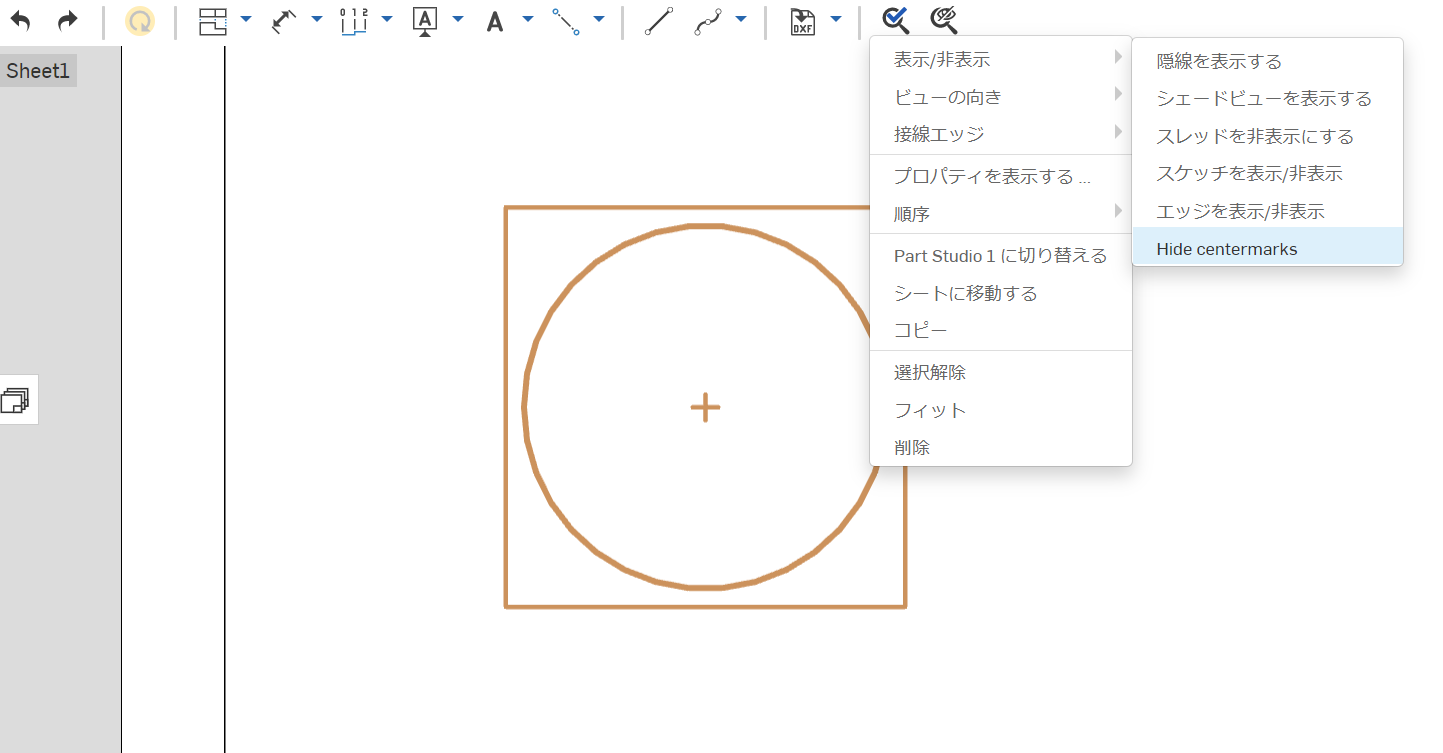Open dropdown arrow beside boxed A callout tool
This screenshot has width=1443, height=753.
pos(458,19)
